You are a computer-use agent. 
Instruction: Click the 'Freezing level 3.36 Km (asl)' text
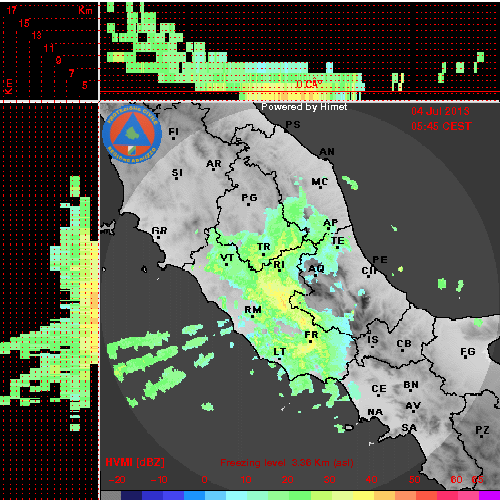[x=287, y=463]
